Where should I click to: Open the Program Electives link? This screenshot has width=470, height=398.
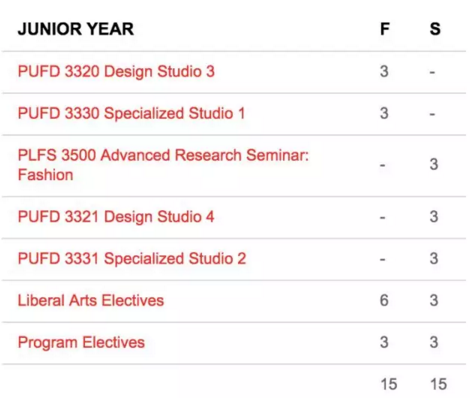click(81, 342)
